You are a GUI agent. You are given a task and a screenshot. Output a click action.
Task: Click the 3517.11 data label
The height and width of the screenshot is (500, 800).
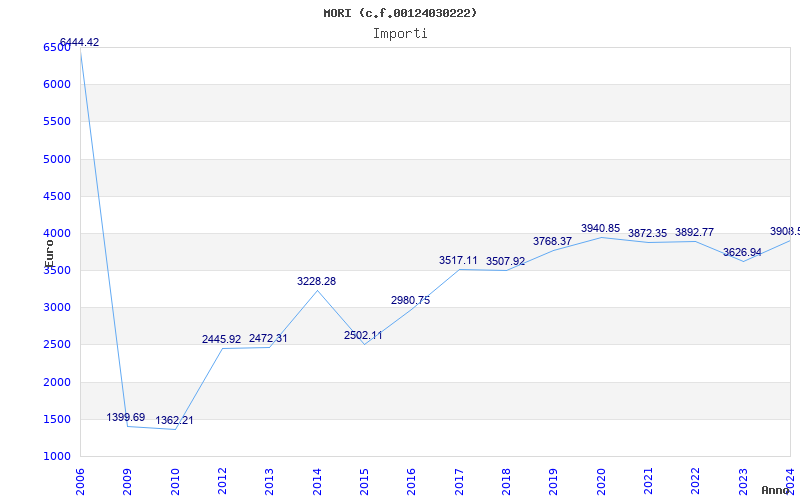(458, 260)
